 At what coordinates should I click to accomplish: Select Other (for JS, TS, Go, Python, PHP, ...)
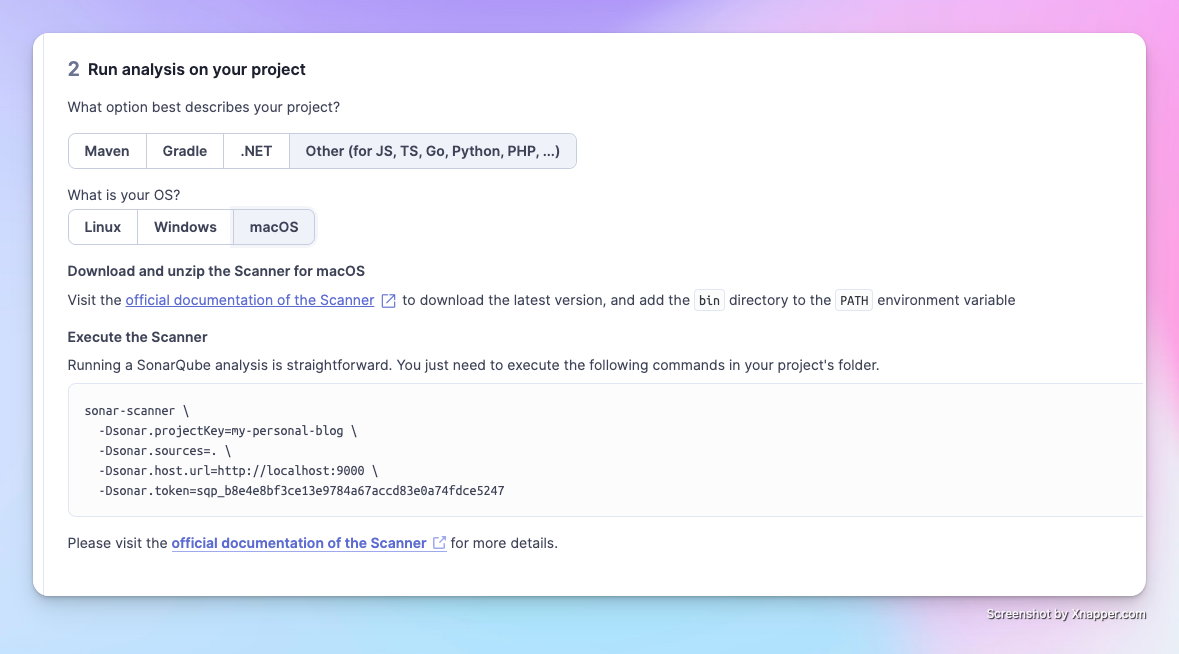point(432,151)
